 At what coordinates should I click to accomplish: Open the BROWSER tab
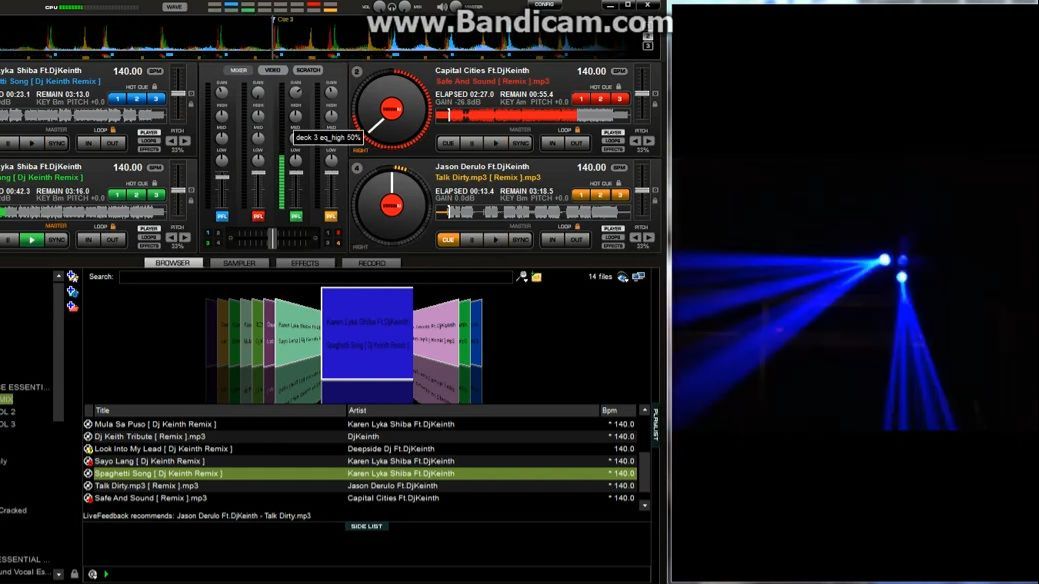[173, 263]
